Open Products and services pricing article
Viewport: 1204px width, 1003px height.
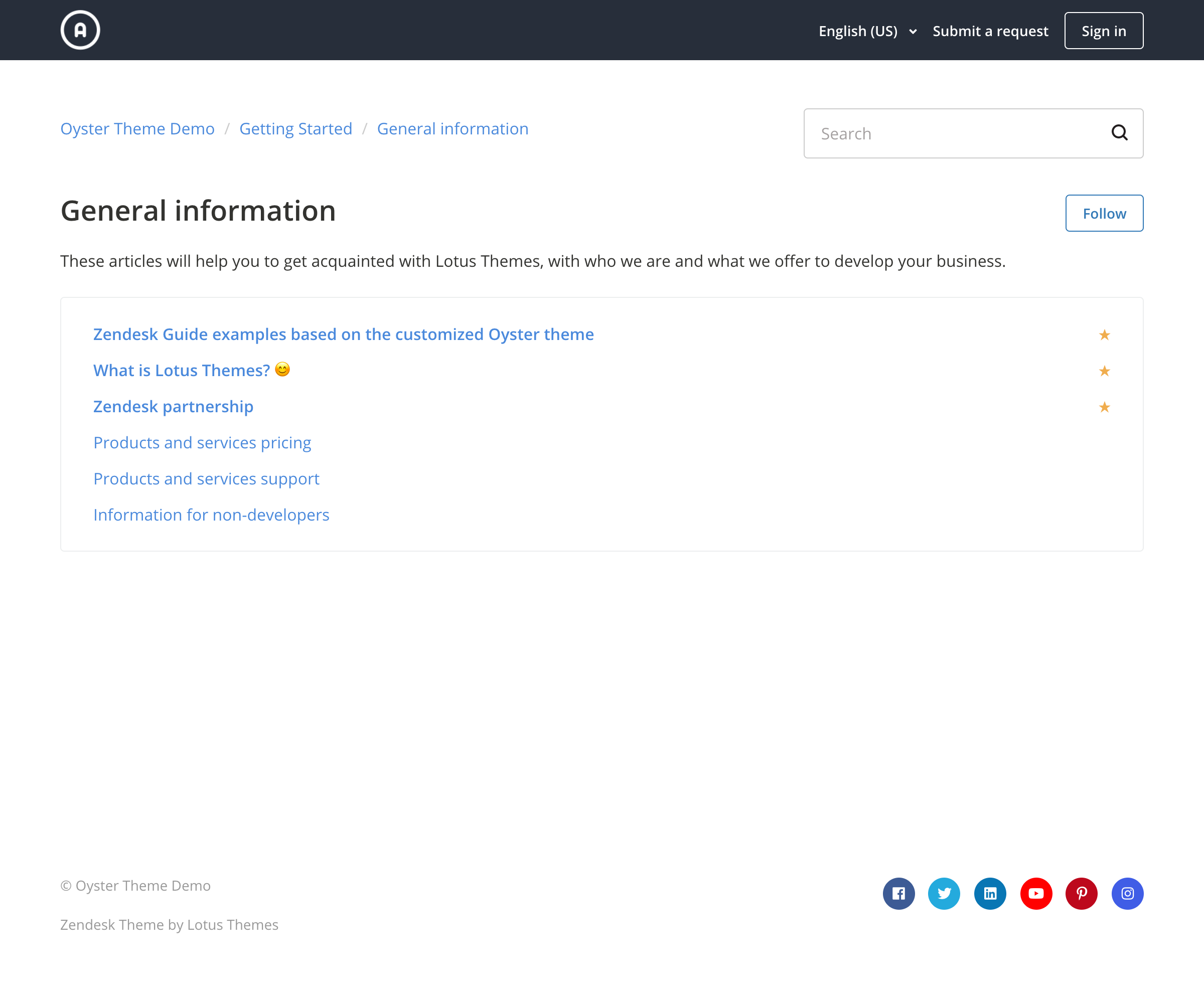[202, 442]
